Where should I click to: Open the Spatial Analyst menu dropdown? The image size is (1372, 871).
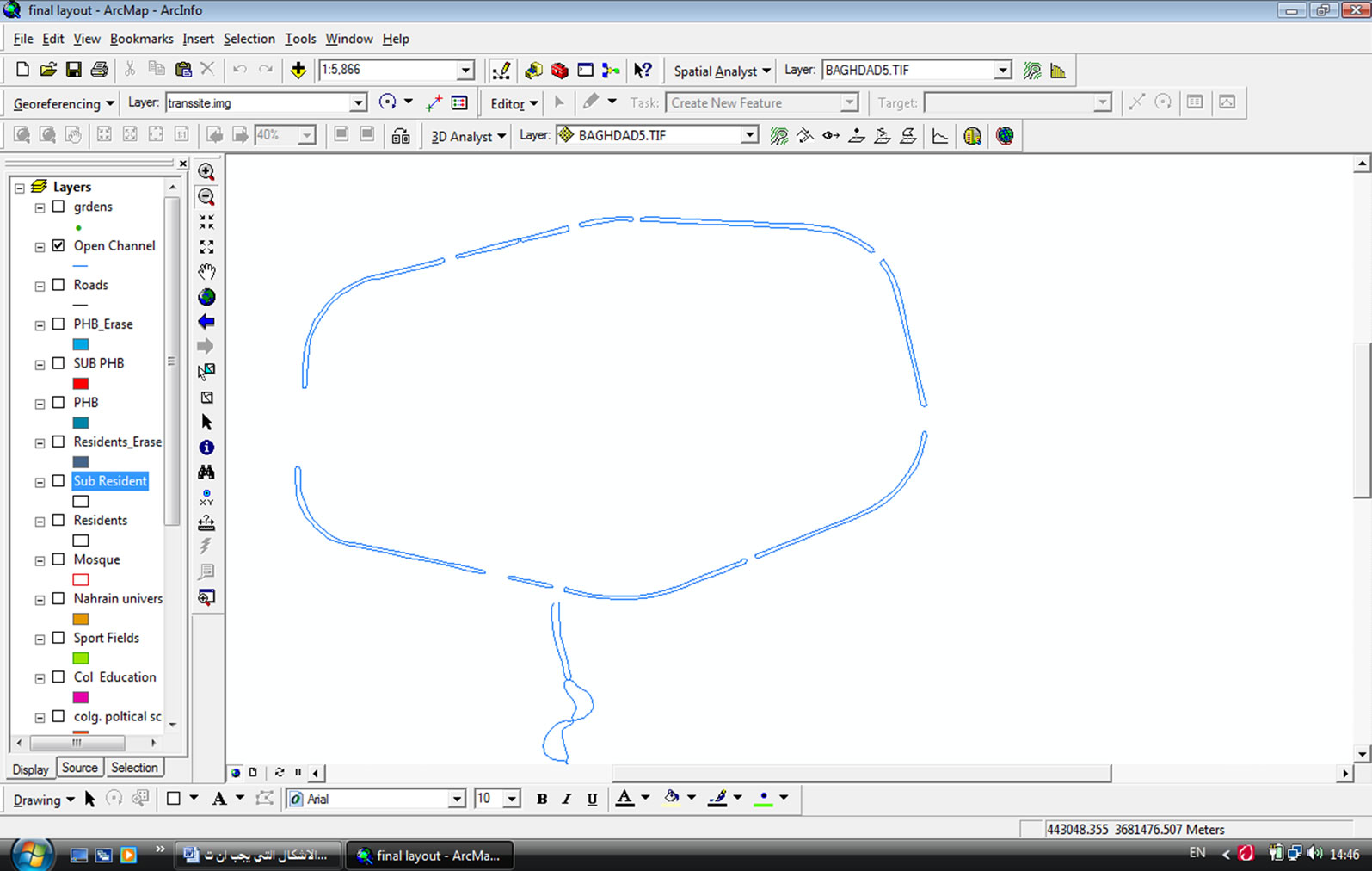pyautogui.click(x=722, y=71)
